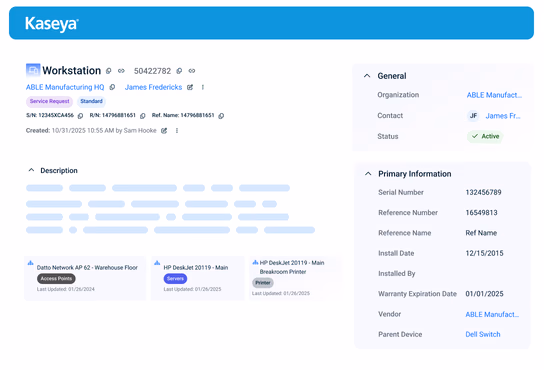Viewport: 544px width, 370px height.
Task: Click the JF contact avatar
Action: [473, 116]
